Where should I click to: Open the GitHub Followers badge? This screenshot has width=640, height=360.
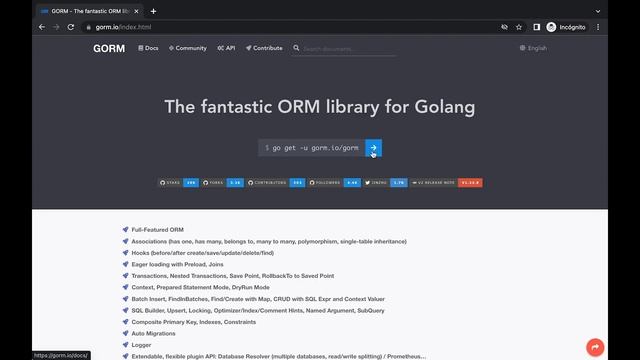[334, 183]
